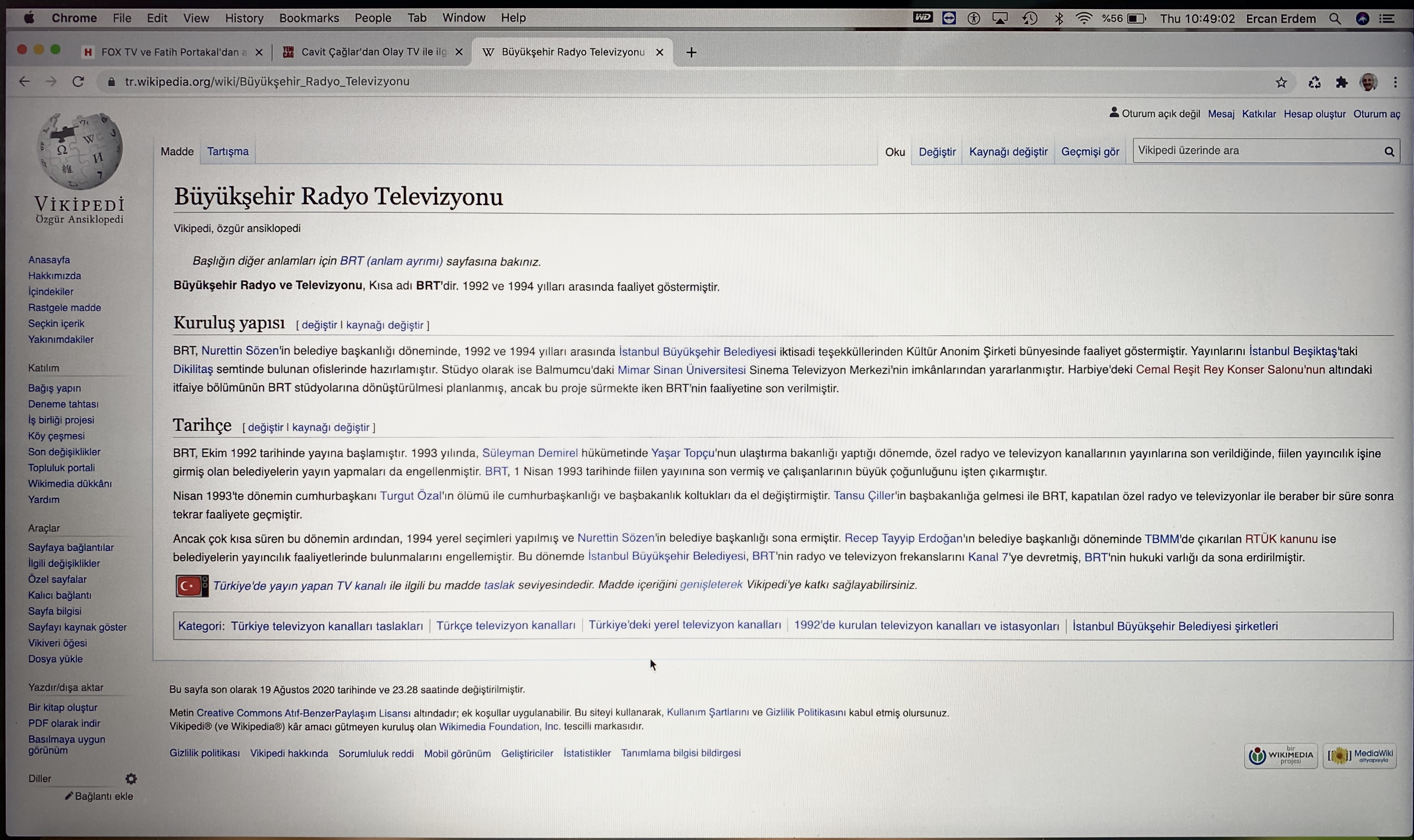Viewport: 1414px width, 840px height.
Task: Open the View menu
Action: tap(196, 18)
